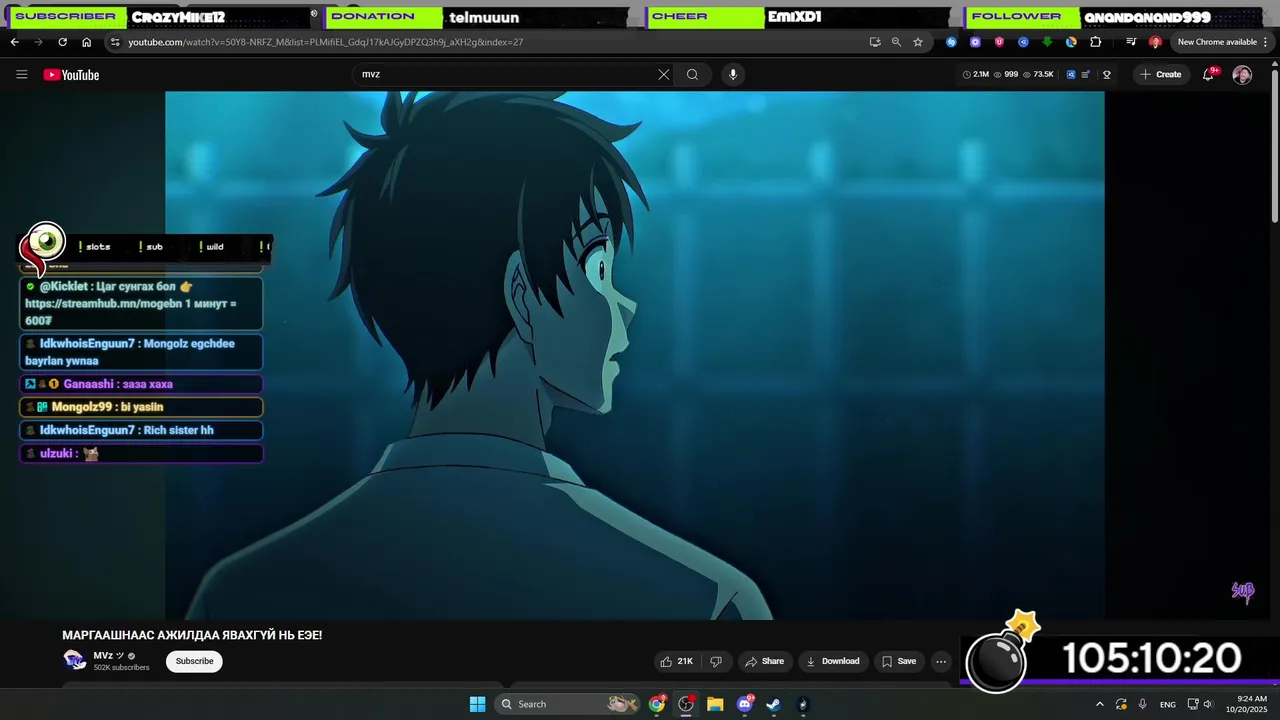This screenshot has width=1280, height=720.
Task: Dislike the video
Action: (x=716, y=661)
